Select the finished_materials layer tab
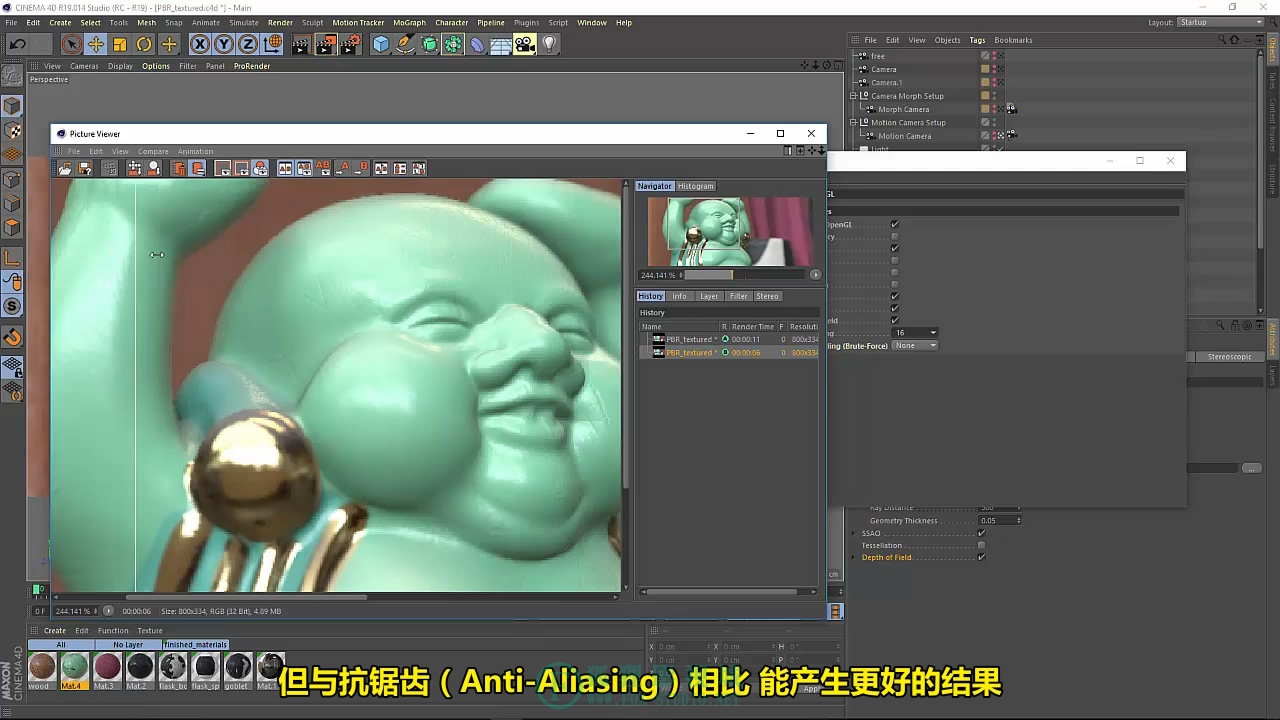The width and height of the screenshot is (1280, 720). (196, 645)
